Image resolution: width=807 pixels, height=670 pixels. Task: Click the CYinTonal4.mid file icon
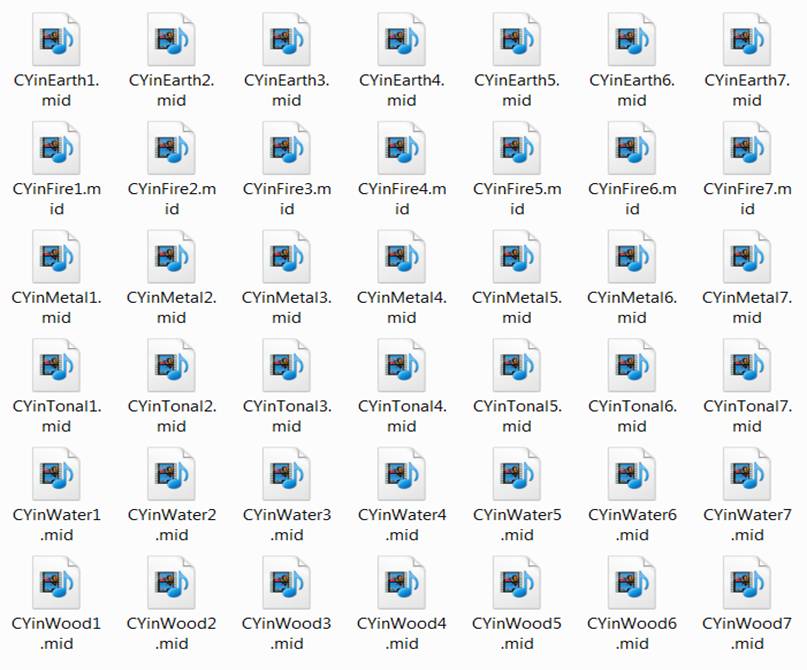pos(401,365)
